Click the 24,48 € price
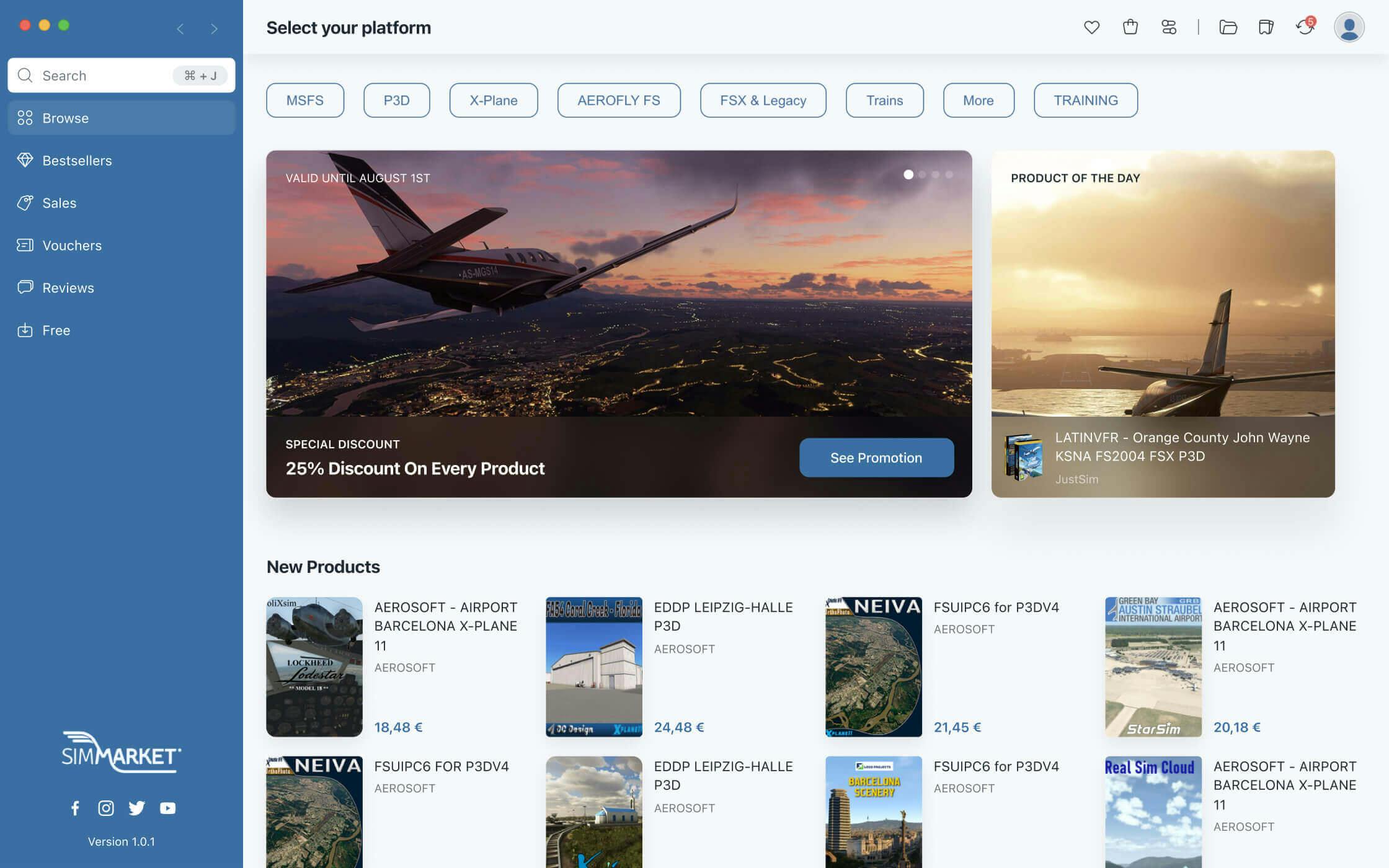 [x=678, y=727]
